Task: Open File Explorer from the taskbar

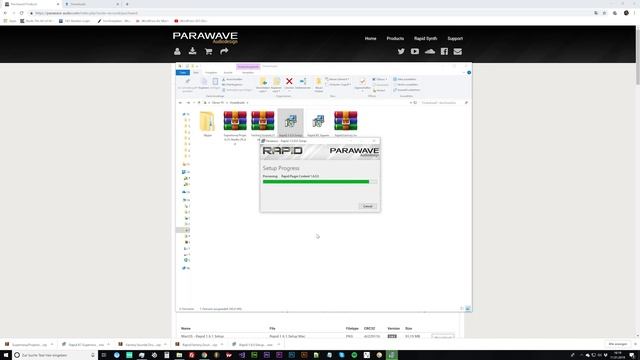Action: tap(179, 355)
